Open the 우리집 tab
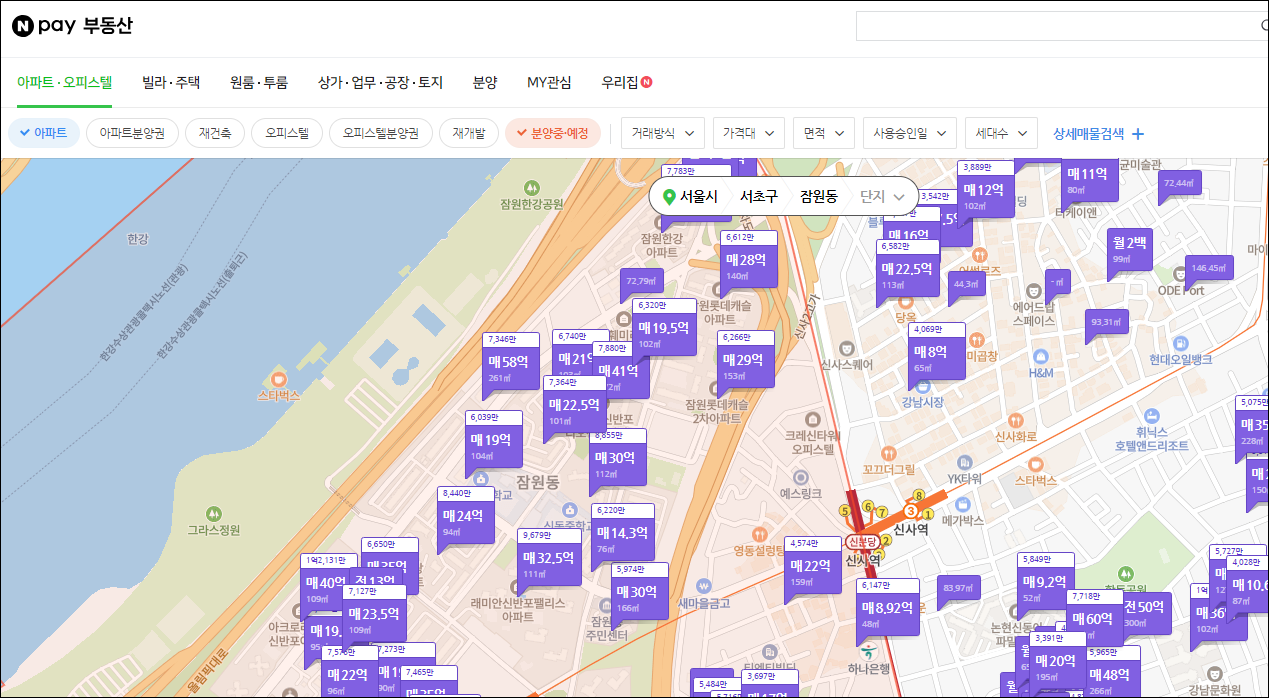 click(x=620, y=83)
